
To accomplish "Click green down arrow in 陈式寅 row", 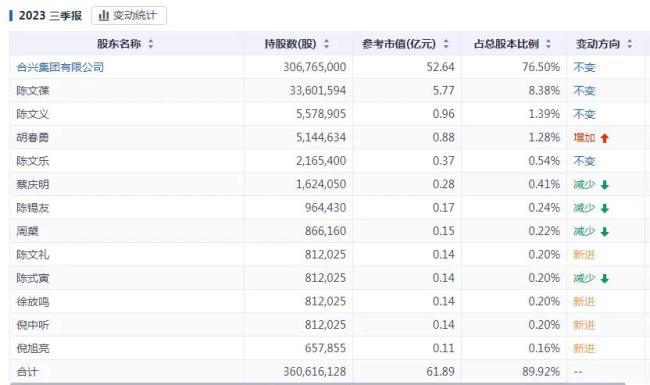I will coord(604,278).
